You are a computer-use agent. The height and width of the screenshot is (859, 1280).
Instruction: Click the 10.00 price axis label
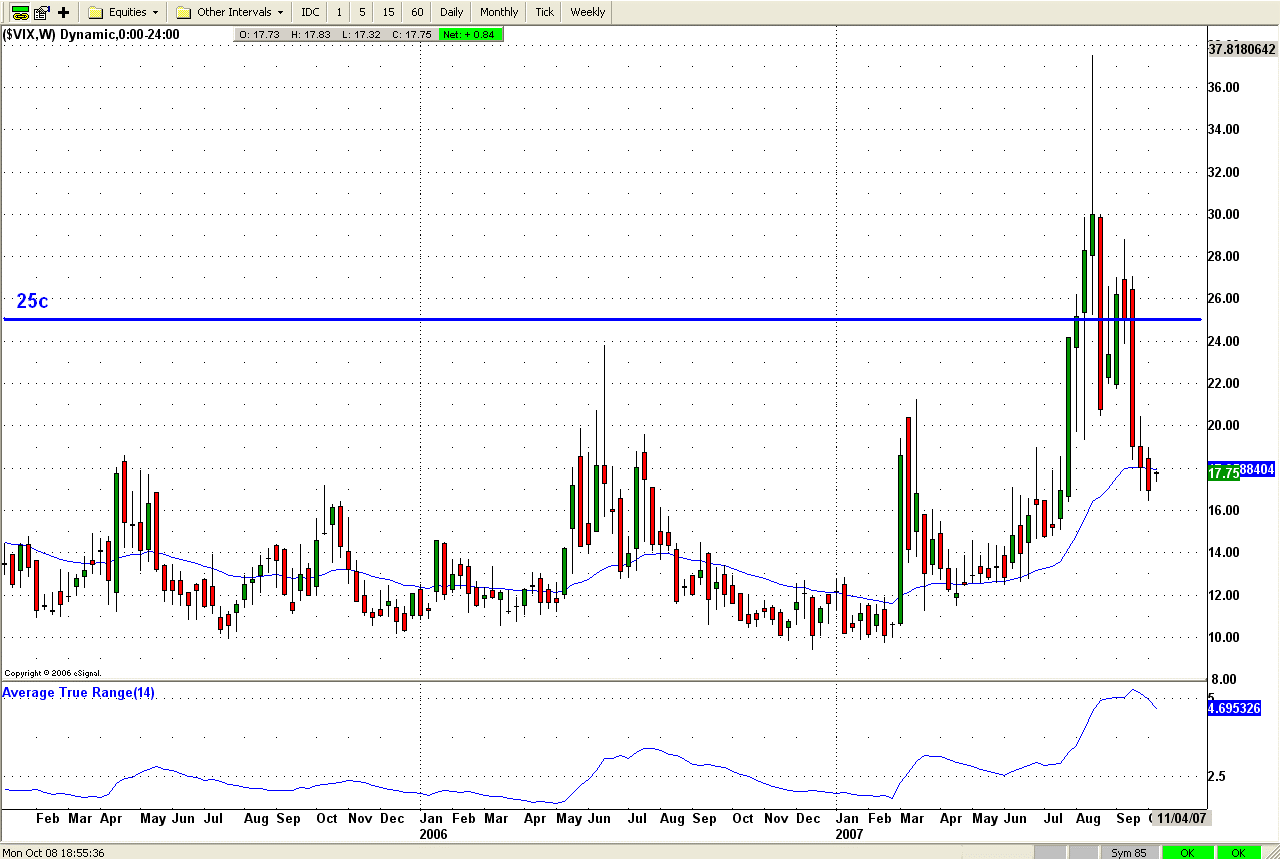click(1224, 638)
